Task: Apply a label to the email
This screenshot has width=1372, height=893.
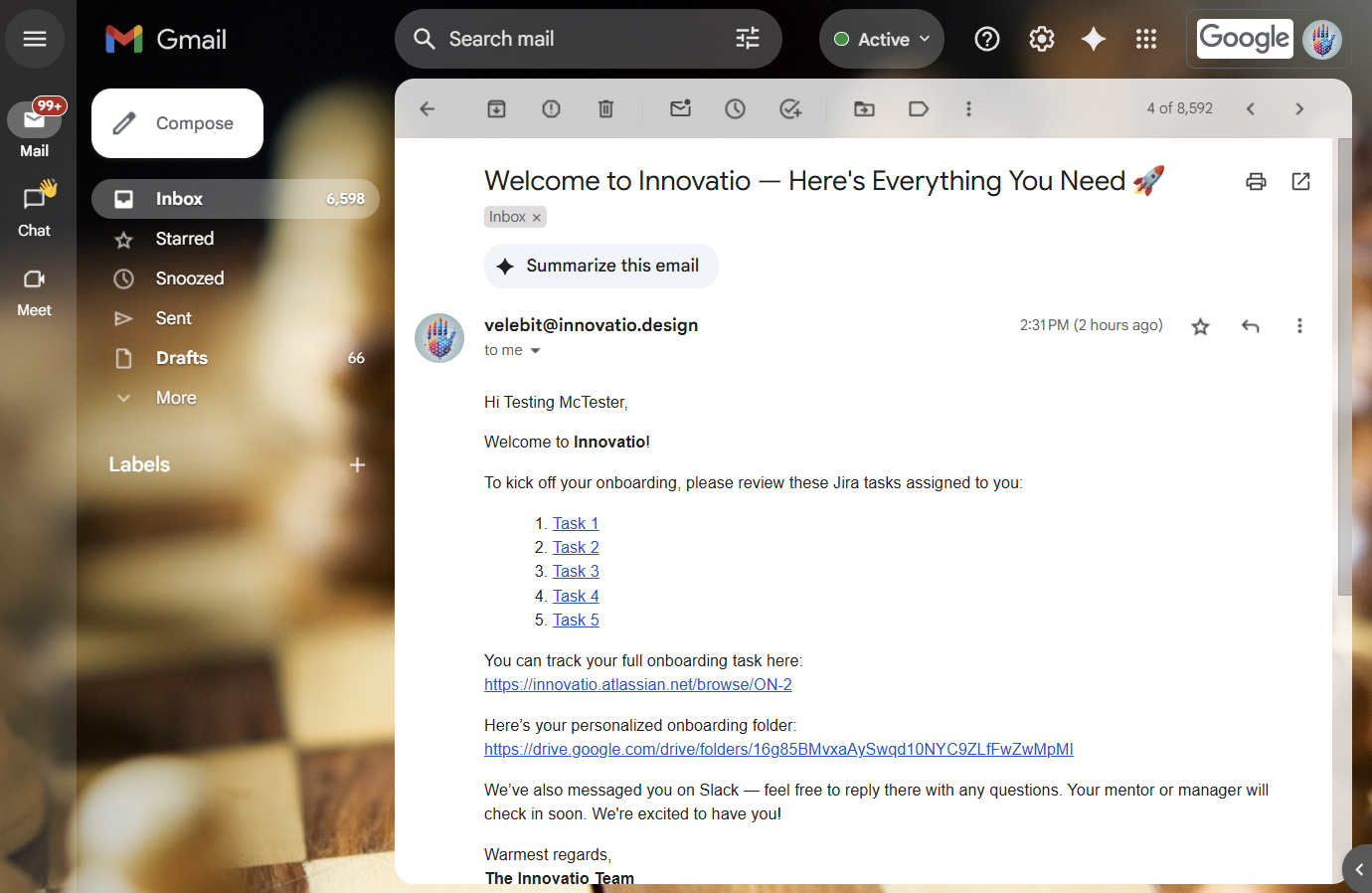Action: tap(918, 108)
